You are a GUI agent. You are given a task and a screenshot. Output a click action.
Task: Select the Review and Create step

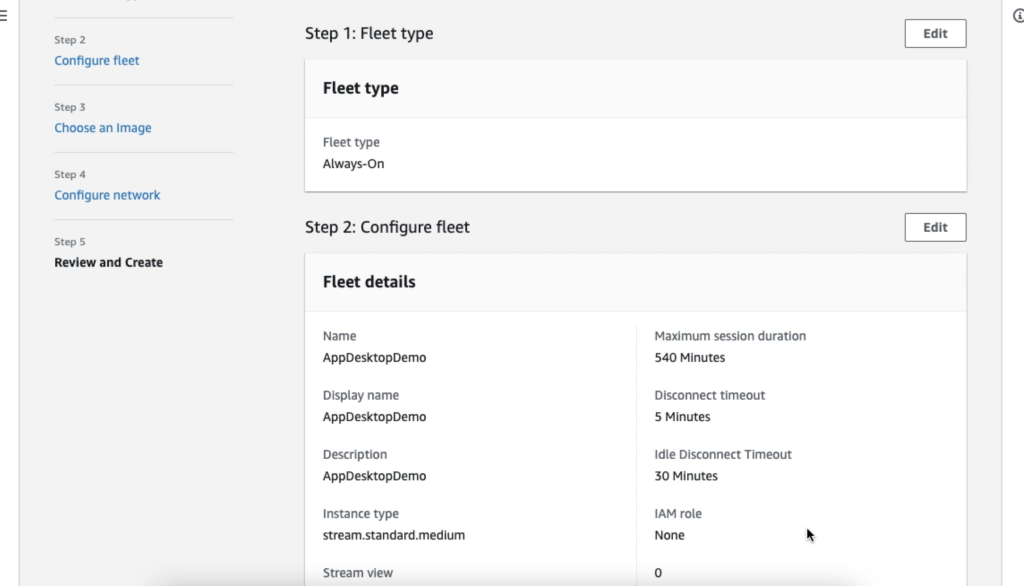108,262
